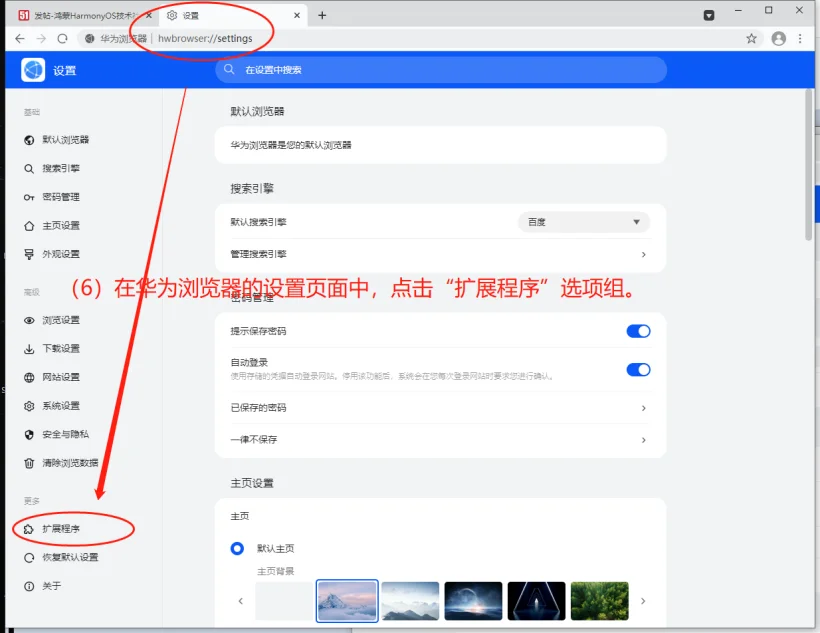Show previous homepage backgrounds with left arrow
This screenshot has height=633, width=820.
tap(241, 601)
